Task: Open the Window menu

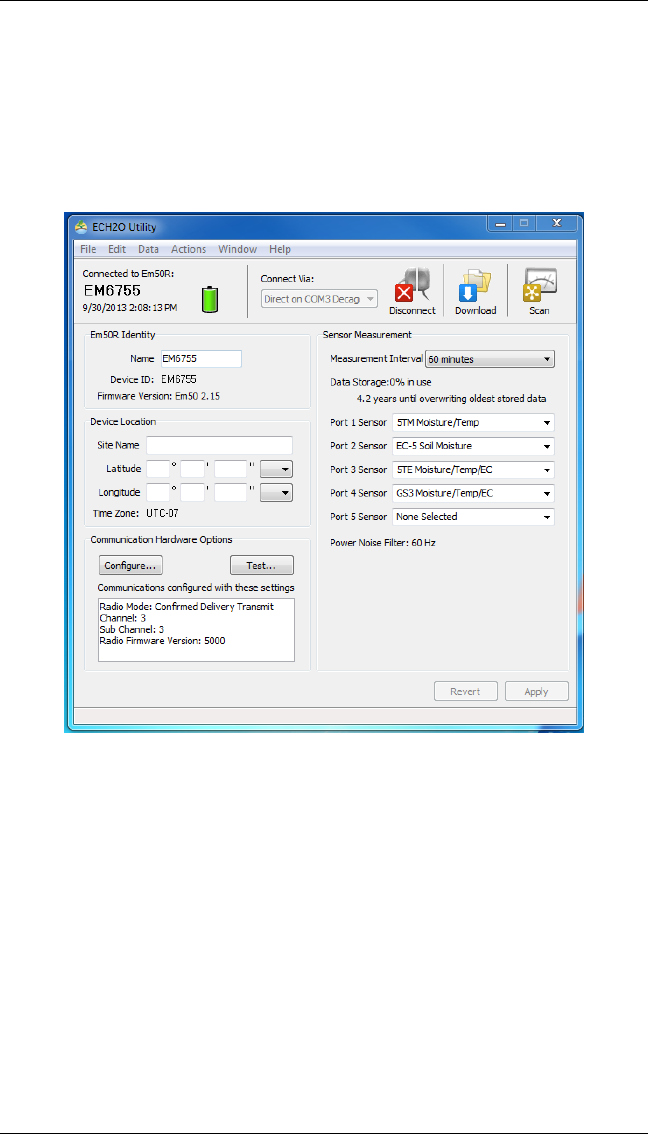Action: coord(237,249)
